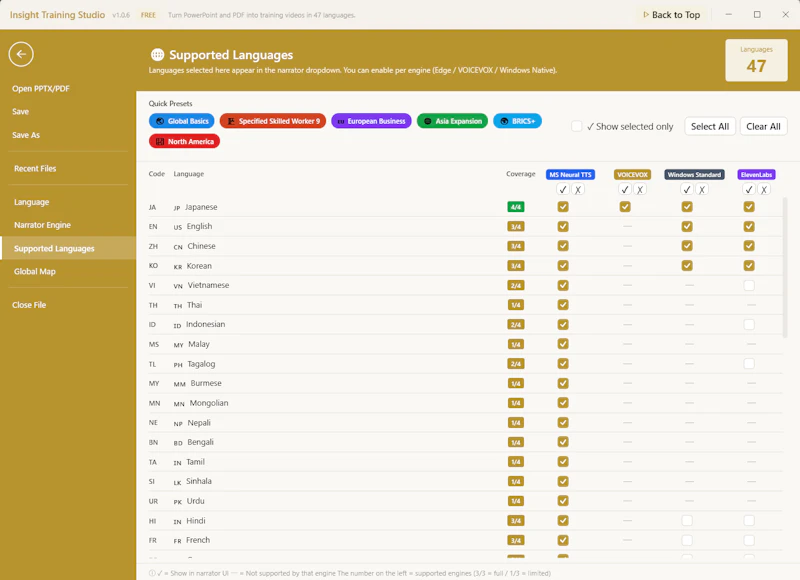Click the MS Neural TTS uncheck-all X icon
This screenshot has width=800, height=580.
(x=578, y=190)
